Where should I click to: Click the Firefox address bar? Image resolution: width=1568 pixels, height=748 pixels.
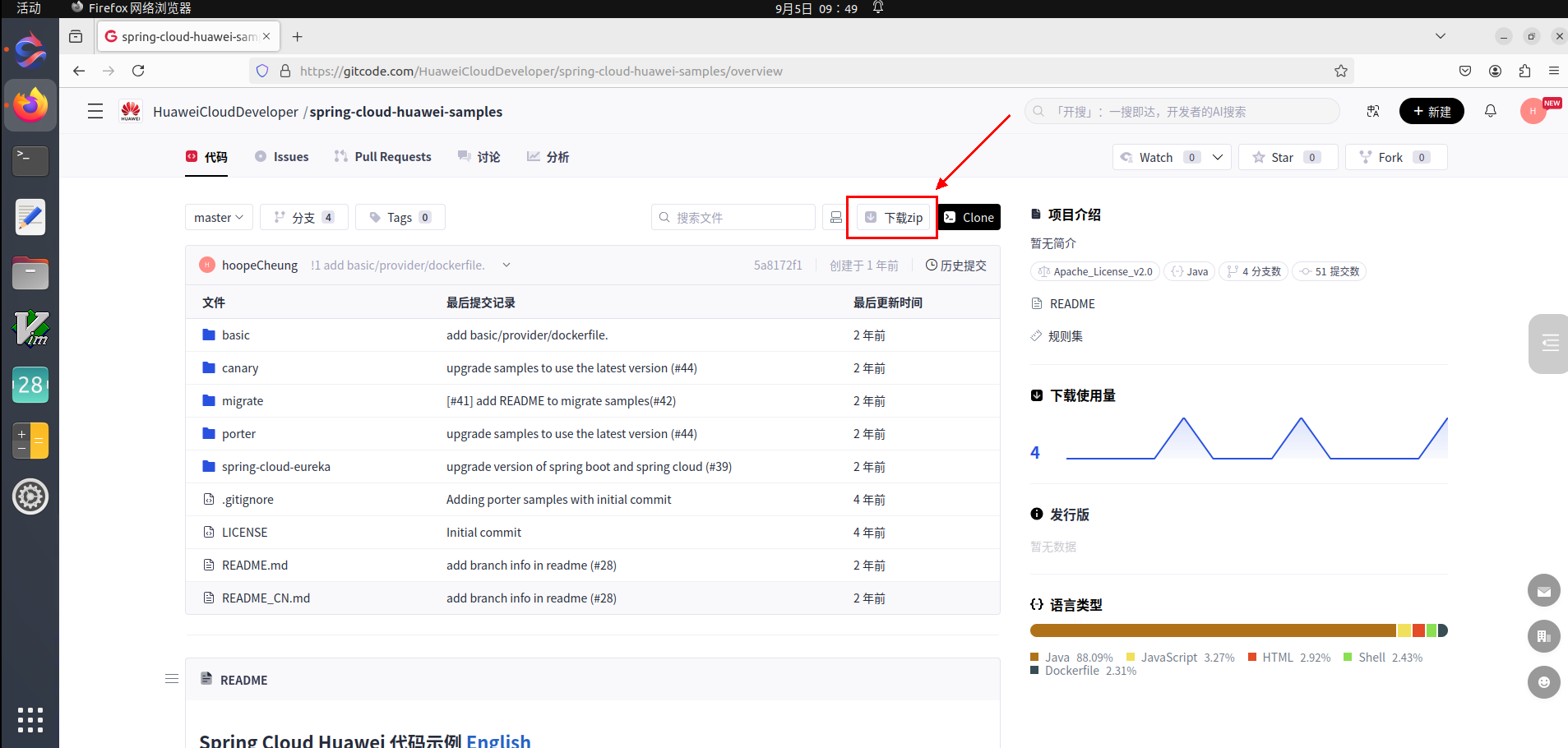tap(802, 71)
